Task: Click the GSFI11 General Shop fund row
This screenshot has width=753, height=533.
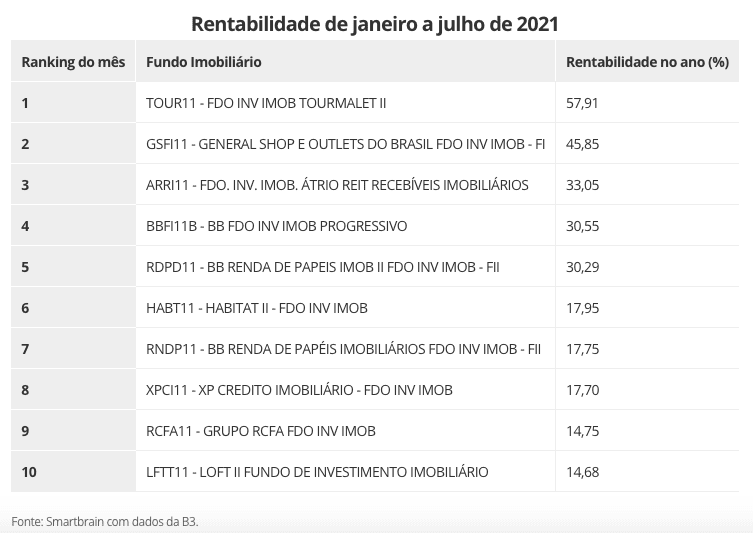Action: pos(345,144)
